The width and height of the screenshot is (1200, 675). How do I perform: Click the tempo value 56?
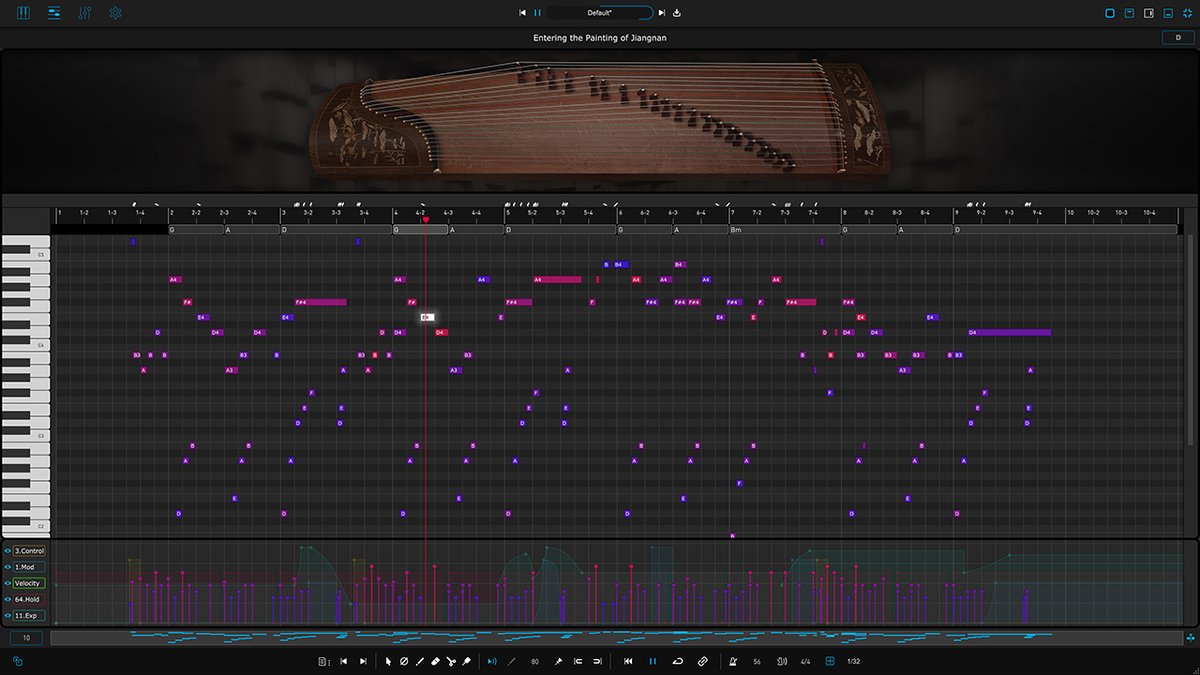click(757, 661)
